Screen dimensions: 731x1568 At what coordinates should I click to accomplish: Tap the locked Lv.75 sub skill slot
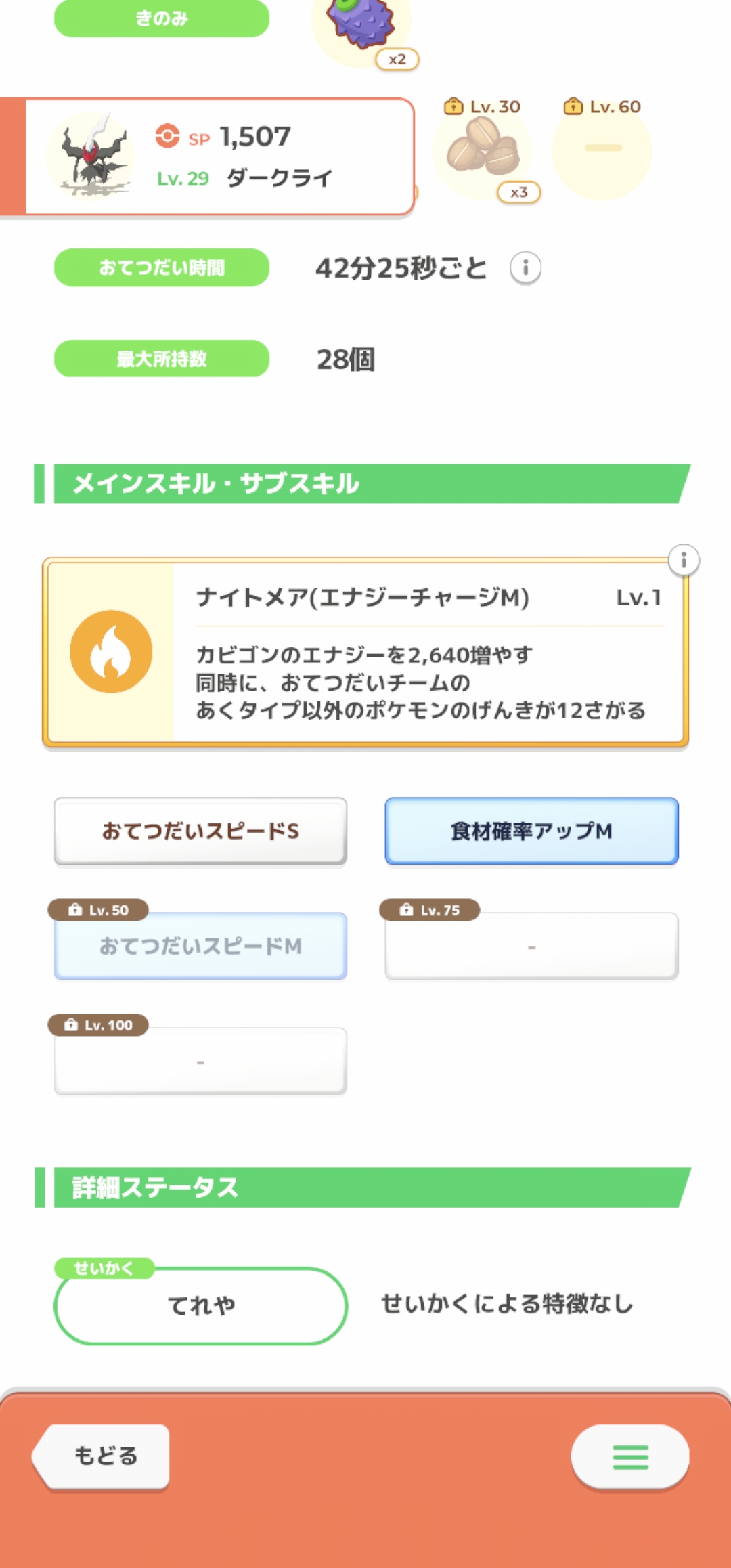tap(531, 946)
